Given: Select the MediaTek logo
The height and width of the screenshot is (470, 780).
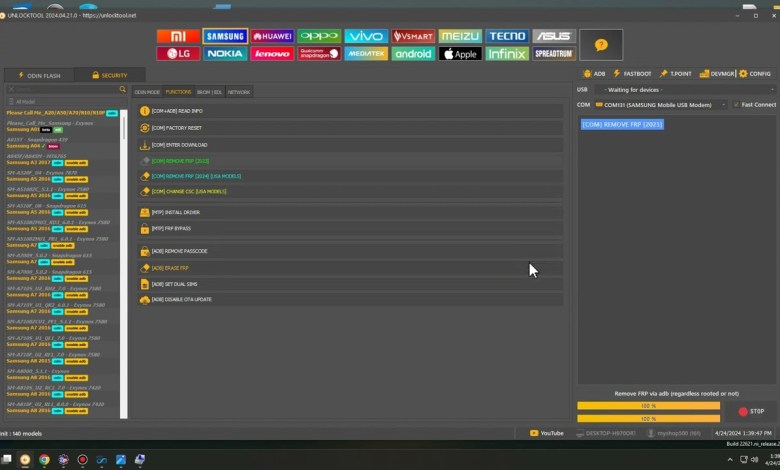Looking at the screenshot, I should point(366,53).
